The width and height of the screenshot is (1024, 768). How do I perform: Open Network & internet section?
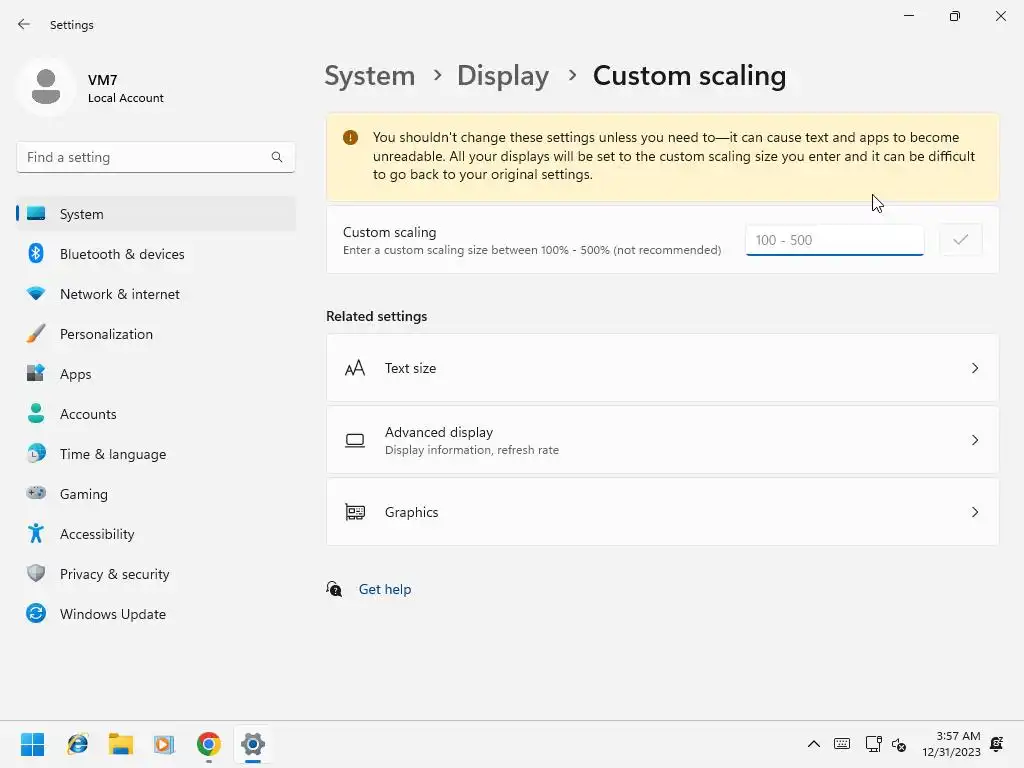tap(119, 294)
